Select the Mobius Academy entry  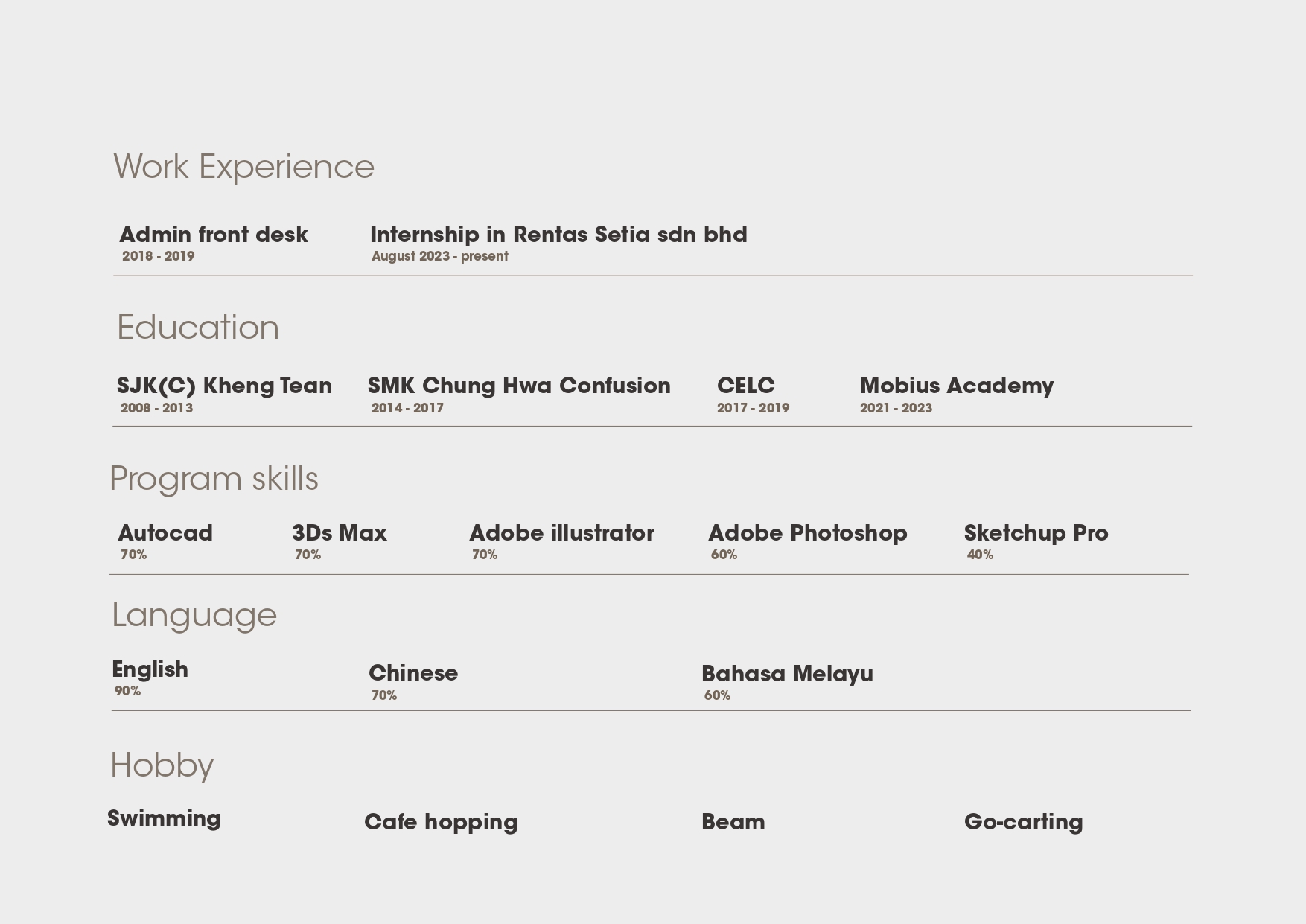tap(957, 386)
